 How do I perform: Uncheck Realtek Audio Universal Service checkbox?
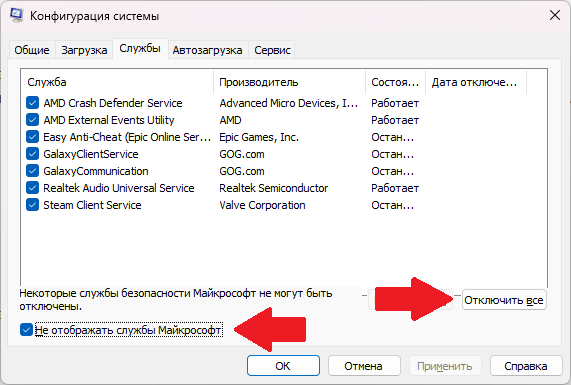tap(32, 188)
